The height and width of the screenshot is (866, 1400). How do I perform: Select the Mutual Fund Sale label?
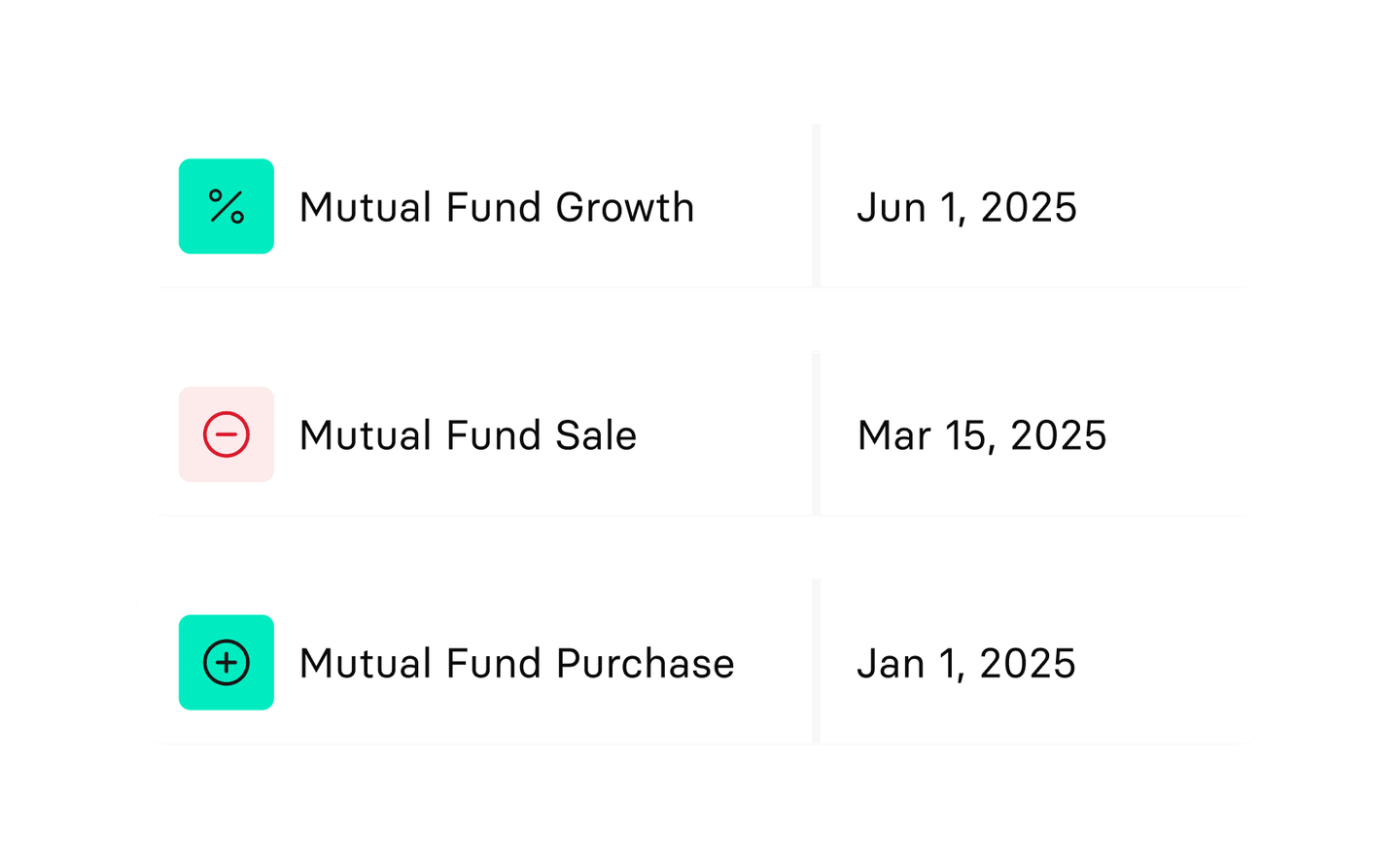click(468, 434)
